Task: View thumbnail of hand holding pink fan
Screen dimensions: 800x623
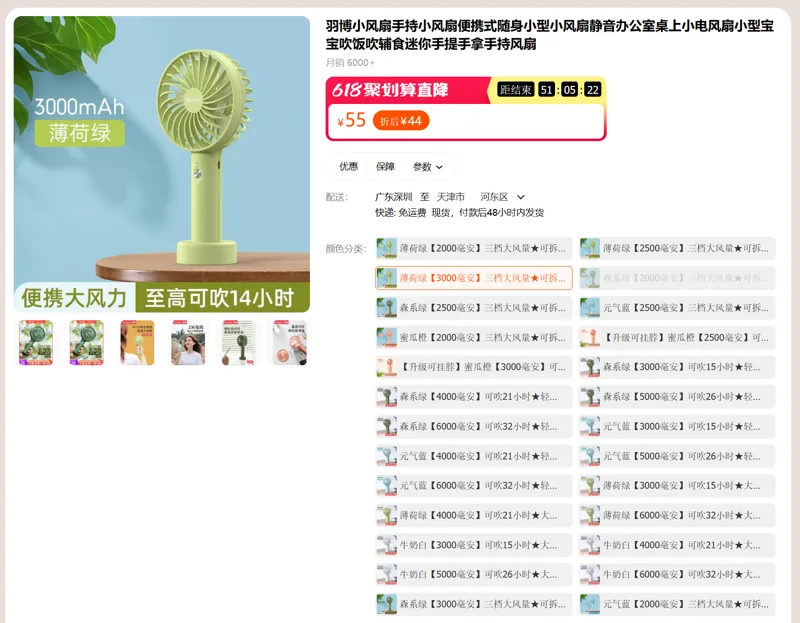Action: [290, 342]
